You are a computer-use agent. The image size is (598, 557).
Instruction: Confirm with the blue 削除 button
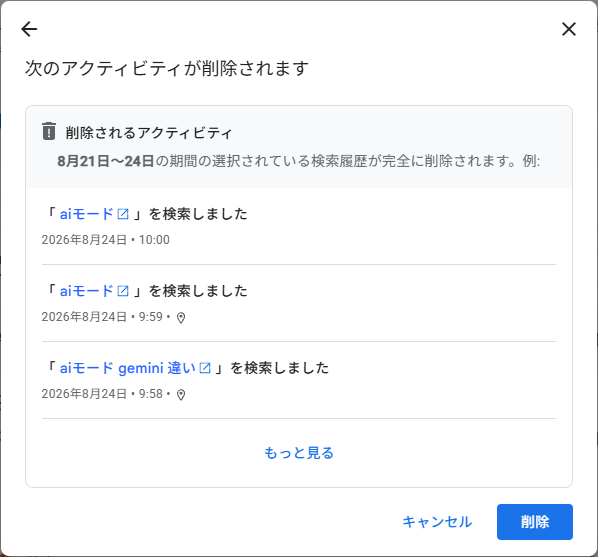tap(535, 522)
